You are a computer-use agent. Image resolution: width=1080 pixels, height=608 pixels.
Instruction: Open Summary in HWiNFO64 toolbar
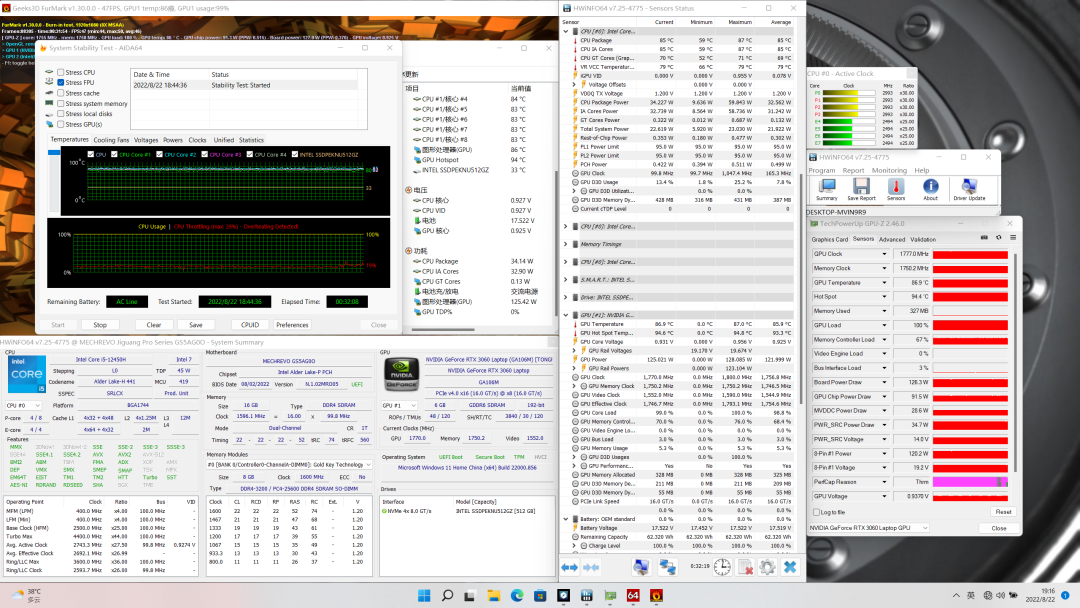point(826,188)
